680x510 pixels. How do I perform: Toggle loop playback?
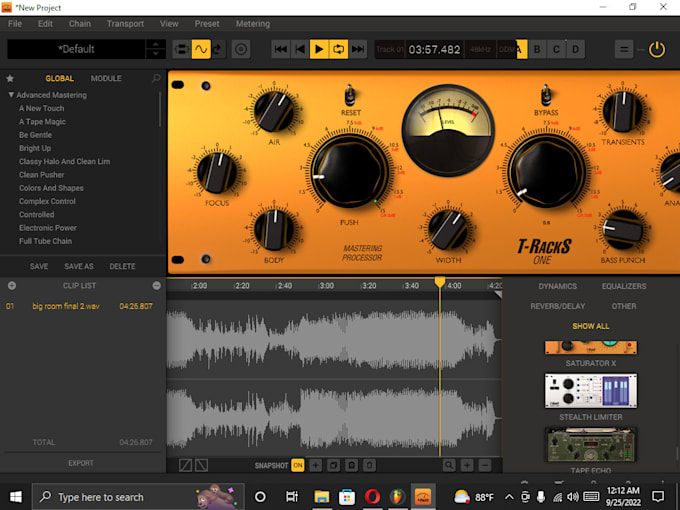[338, 49]
